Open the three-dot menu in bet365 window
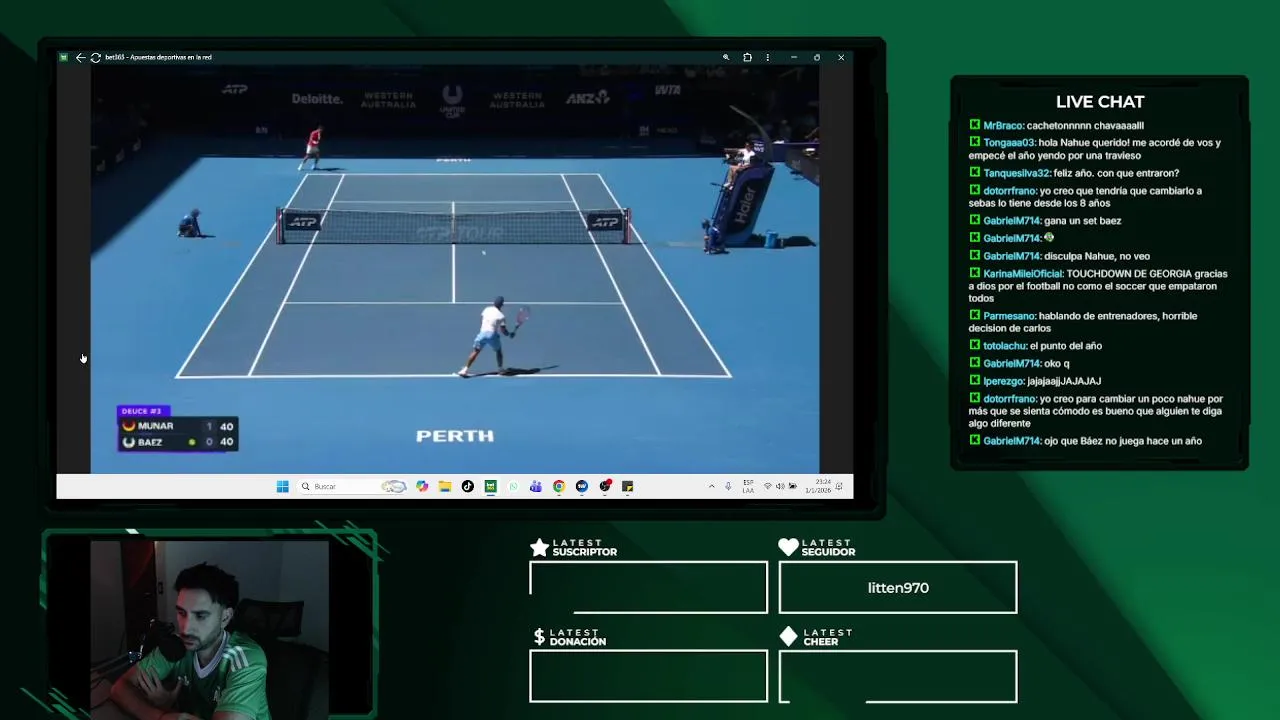 (x=768, y=57)
